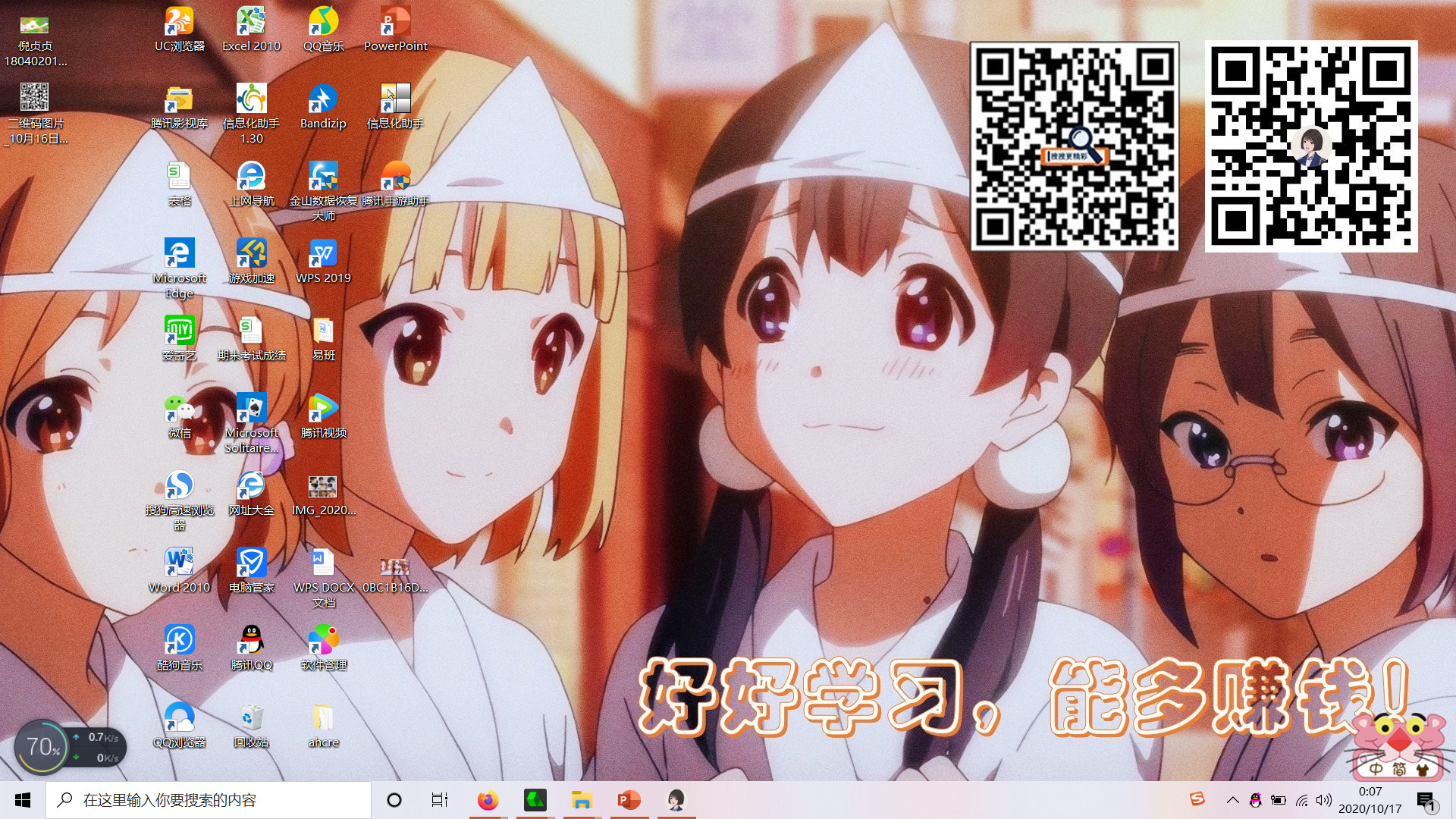Image resolution: width=1456 pixels, height=819 pixels.
Task: Open the Microsoft Edge desktop shortcut
Action: pos(180,268)
